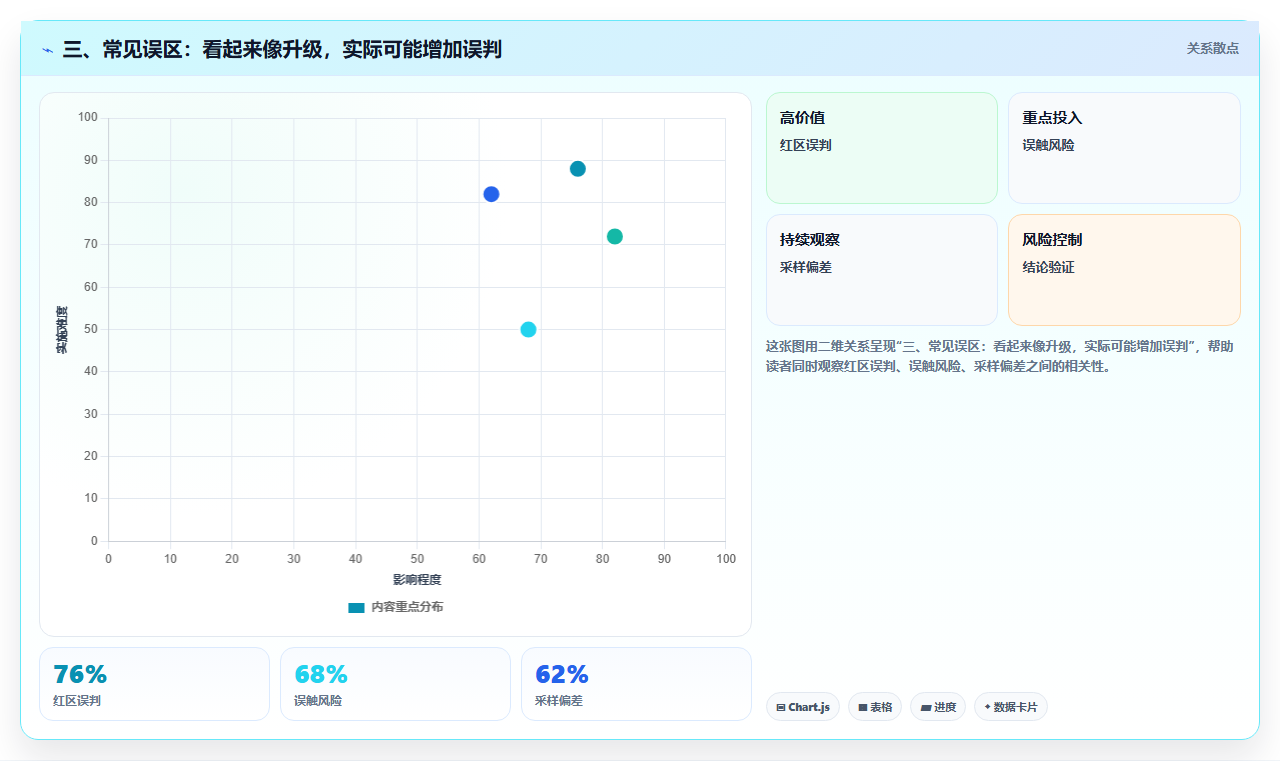Open the 高价值 红区误判 card
The width and height of the screenshot is (1280, 761).
coord(882,148)
